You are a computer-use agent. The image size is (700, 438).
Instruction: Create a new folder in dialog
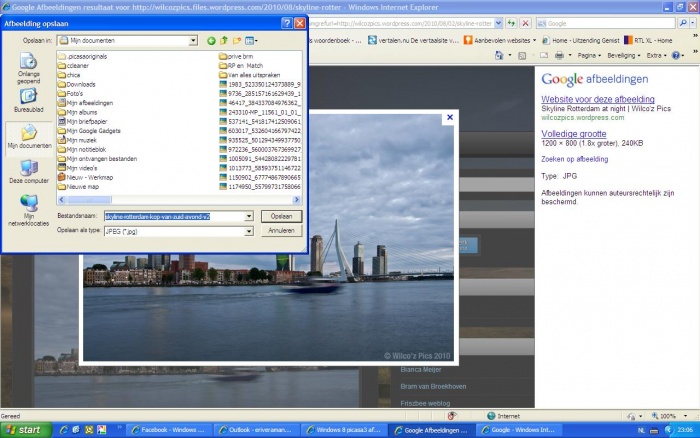click(239, 41)
